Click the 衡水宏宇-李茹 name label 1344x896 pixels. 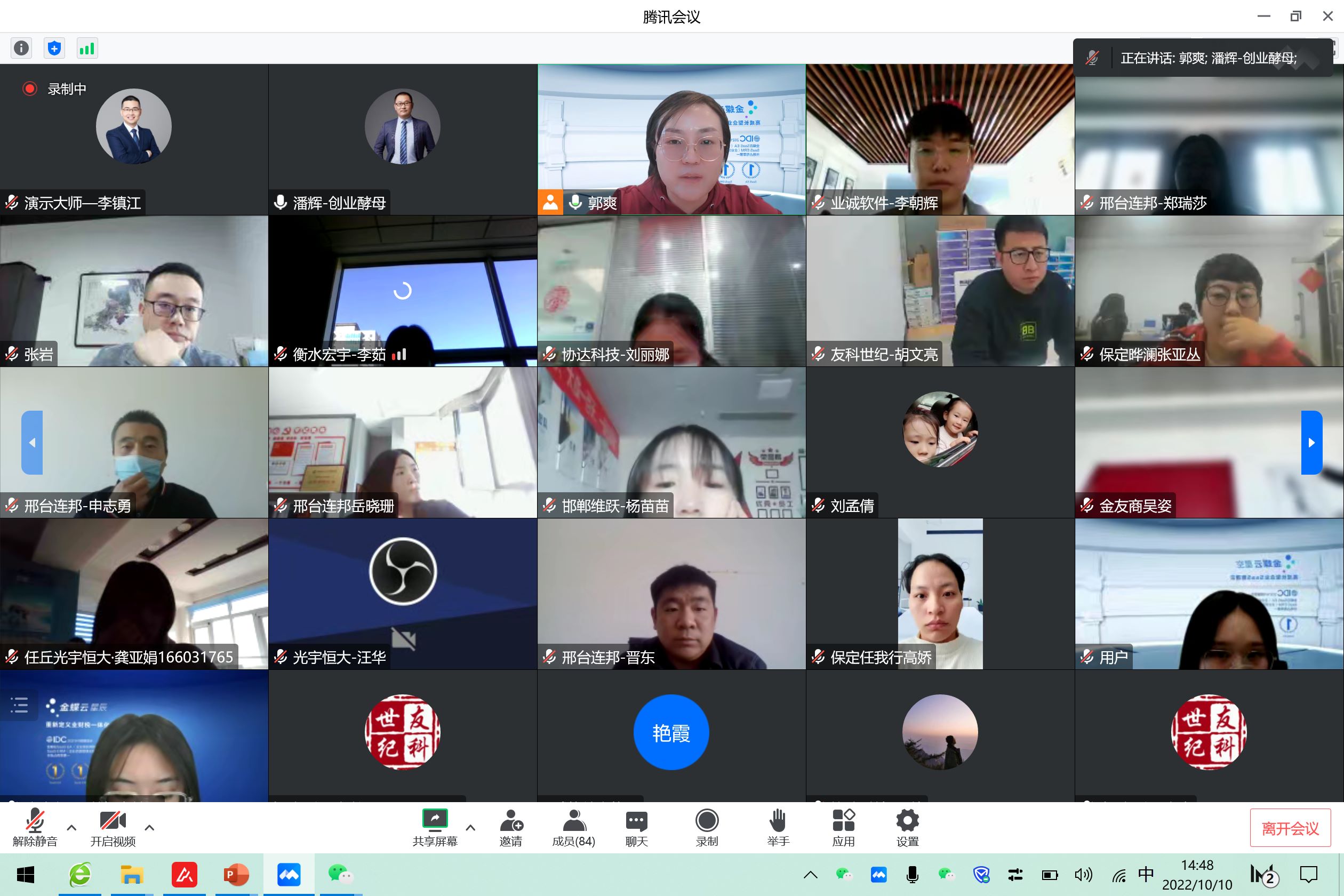pyautogui.click(x=339, y=354)
